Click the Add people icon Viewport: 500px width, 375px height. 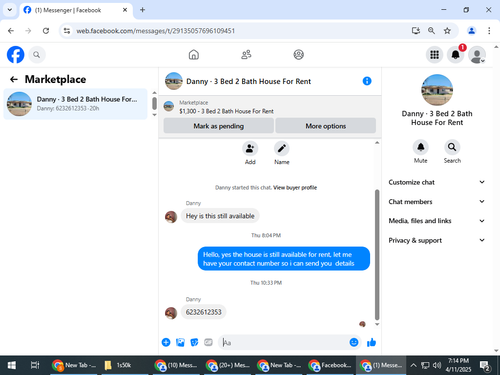pyautogui.click(x=250, y=149)
